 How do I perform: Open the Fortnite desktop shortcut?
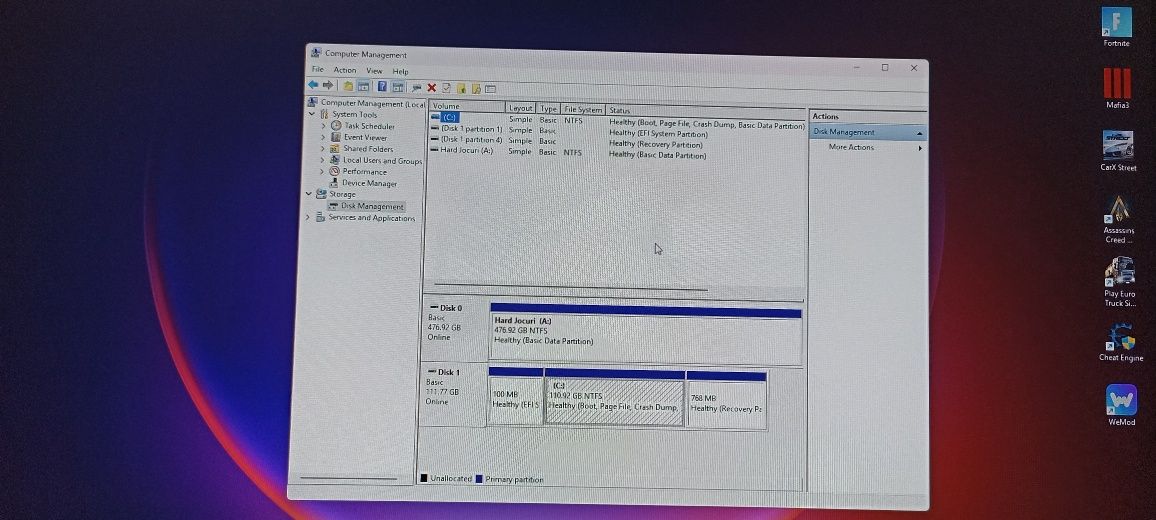coord(1116,27)
